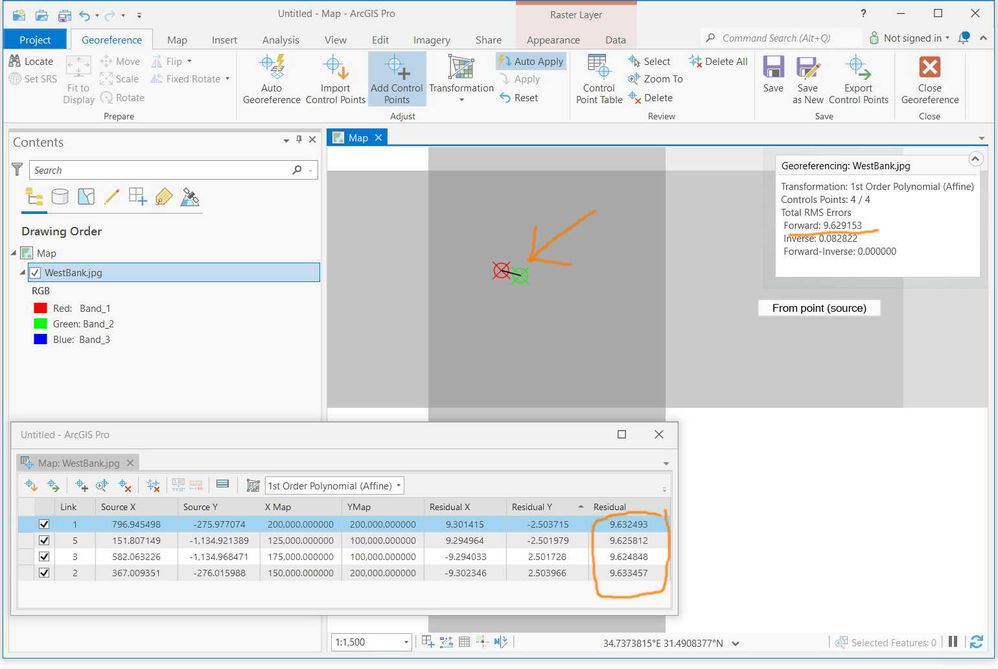The image size is (998, 669).
Task: Click the notifications bell icon
Action: (x=964, y=38)
